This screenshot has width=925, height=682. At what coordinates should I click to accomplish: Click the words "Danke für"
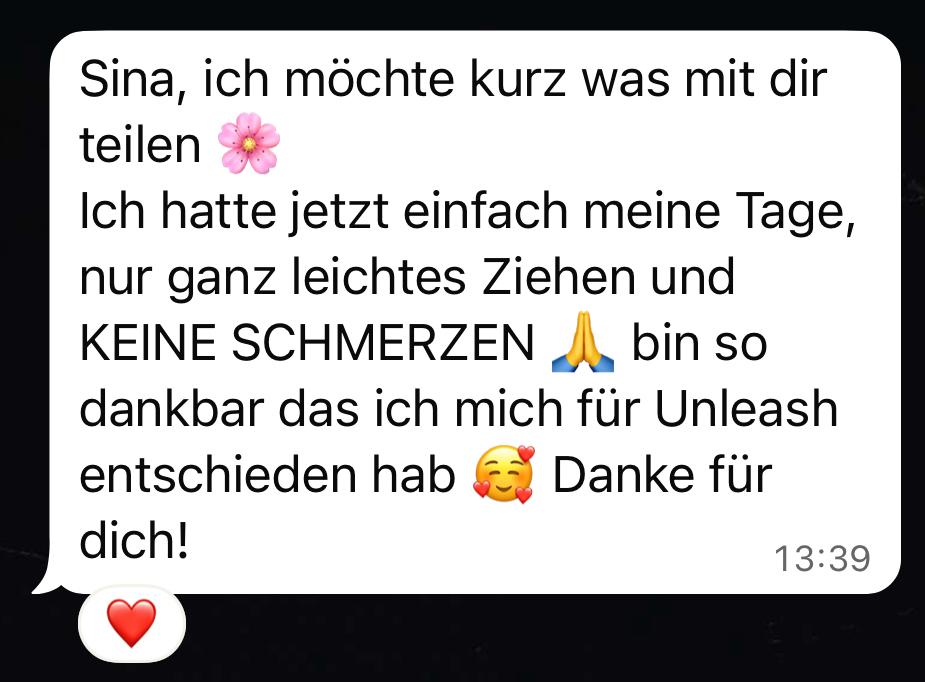click(x=662, y=475)
